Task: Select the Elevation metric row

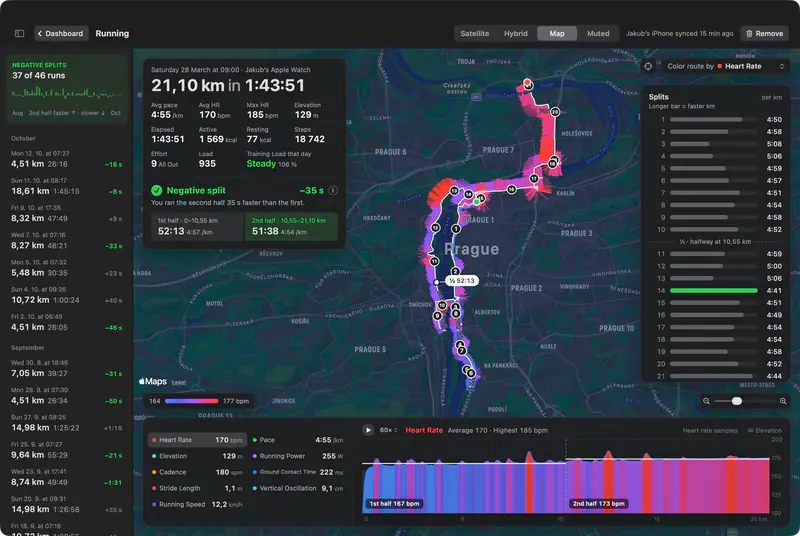Action: point(198,456)
